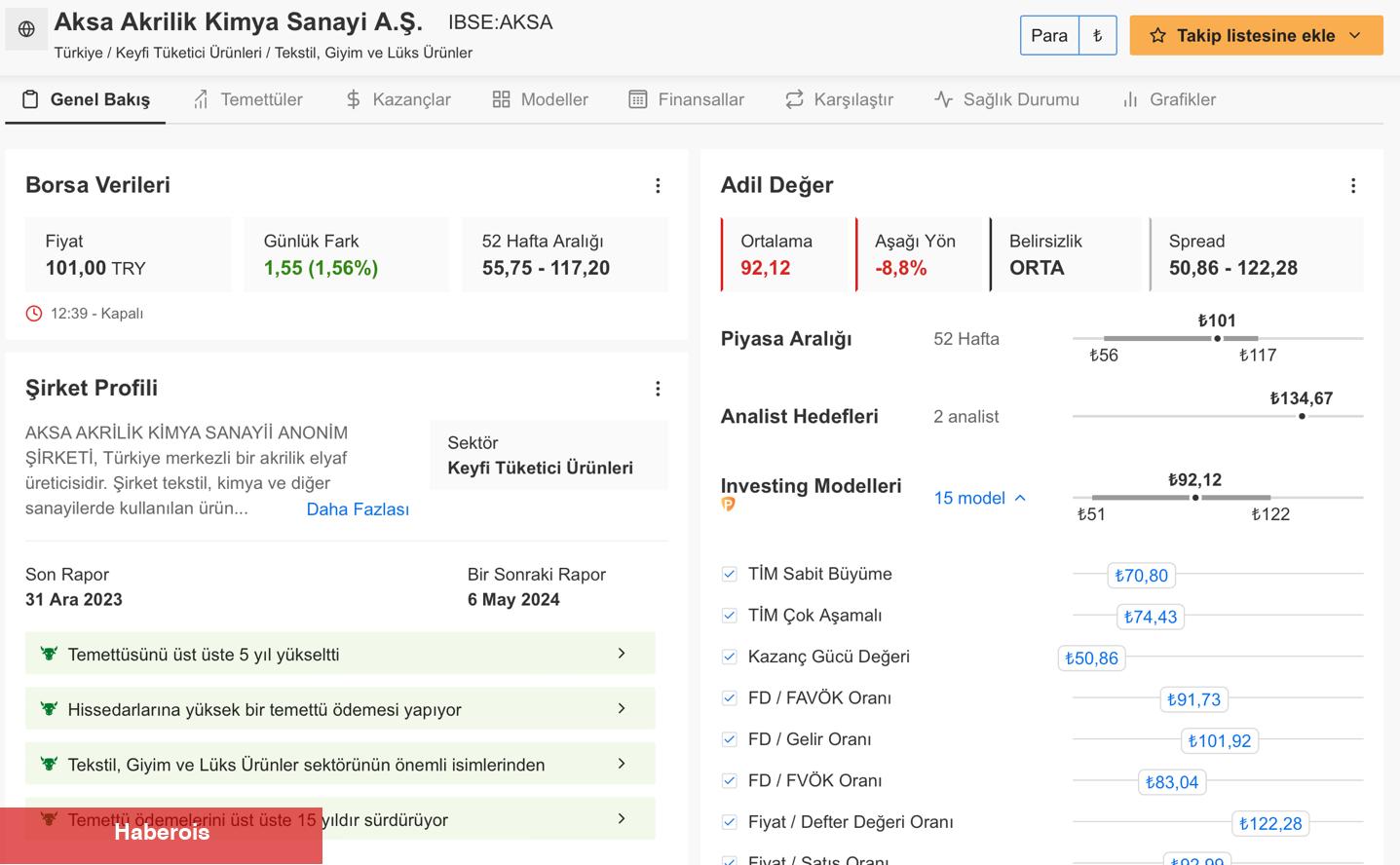Click the pulse icon of Sağlık Durumu

pos(943,99)
